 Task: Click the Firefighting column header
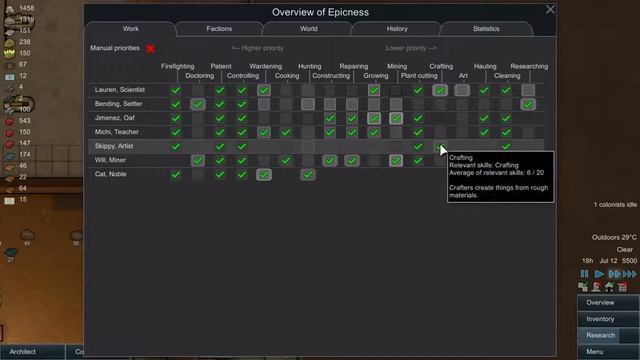click(x=178, y=66)
